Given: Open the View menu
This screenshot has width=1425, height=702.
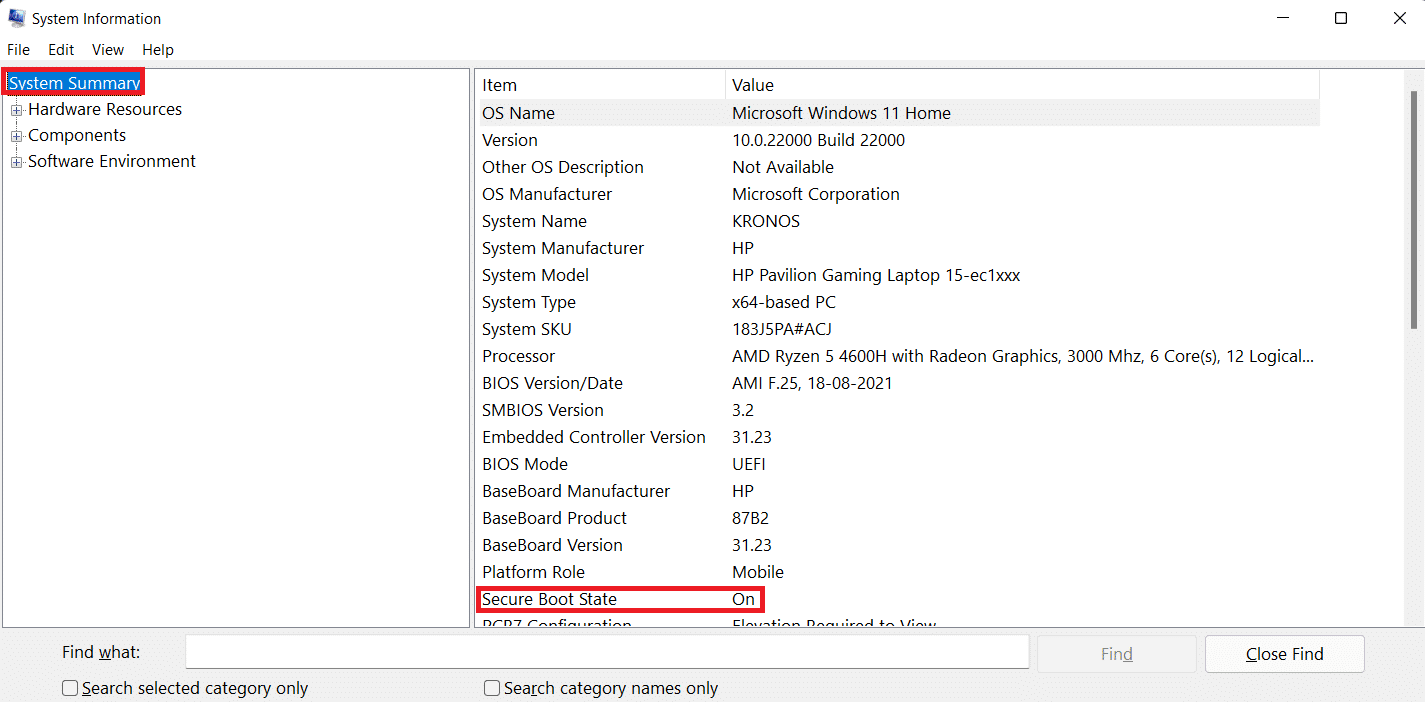Looking at the screenshot, I should 108,49.
